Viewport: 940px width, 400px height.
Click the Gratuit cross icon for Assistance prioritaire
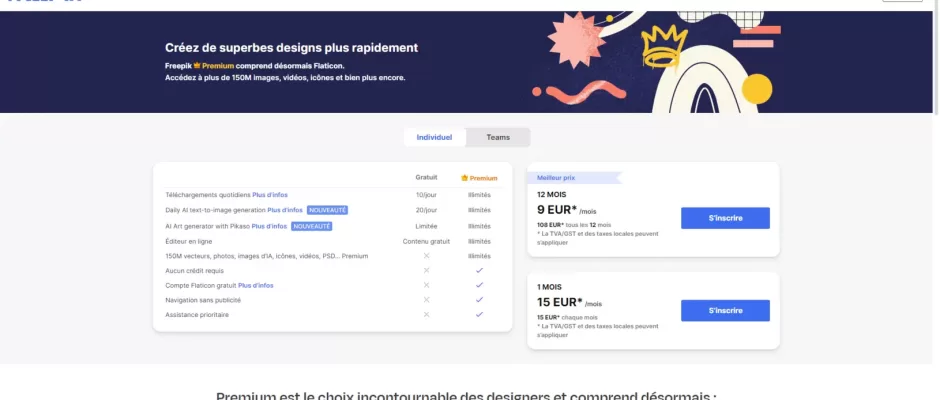[x=426, y=314]
